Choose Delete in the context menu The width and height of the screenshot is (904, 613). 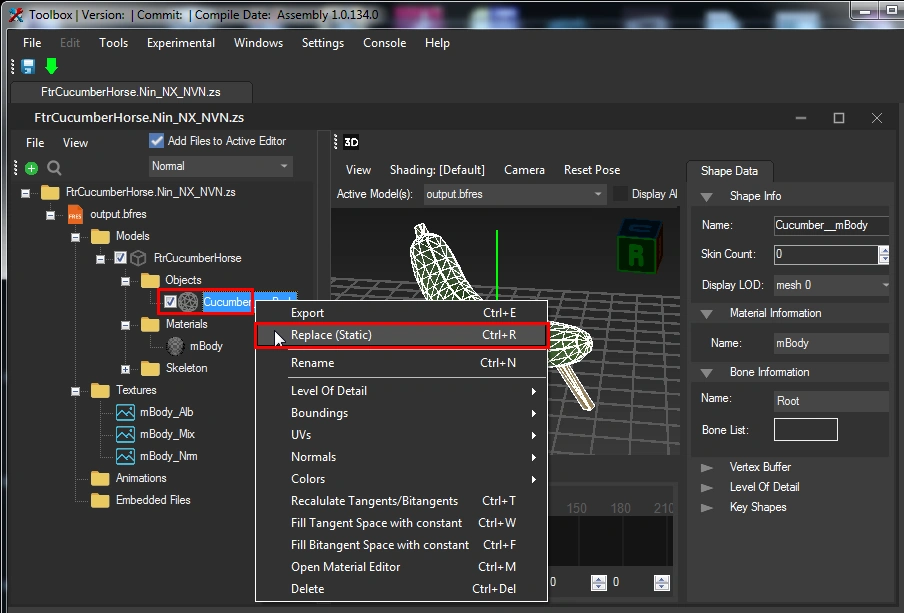coord(401,589)
